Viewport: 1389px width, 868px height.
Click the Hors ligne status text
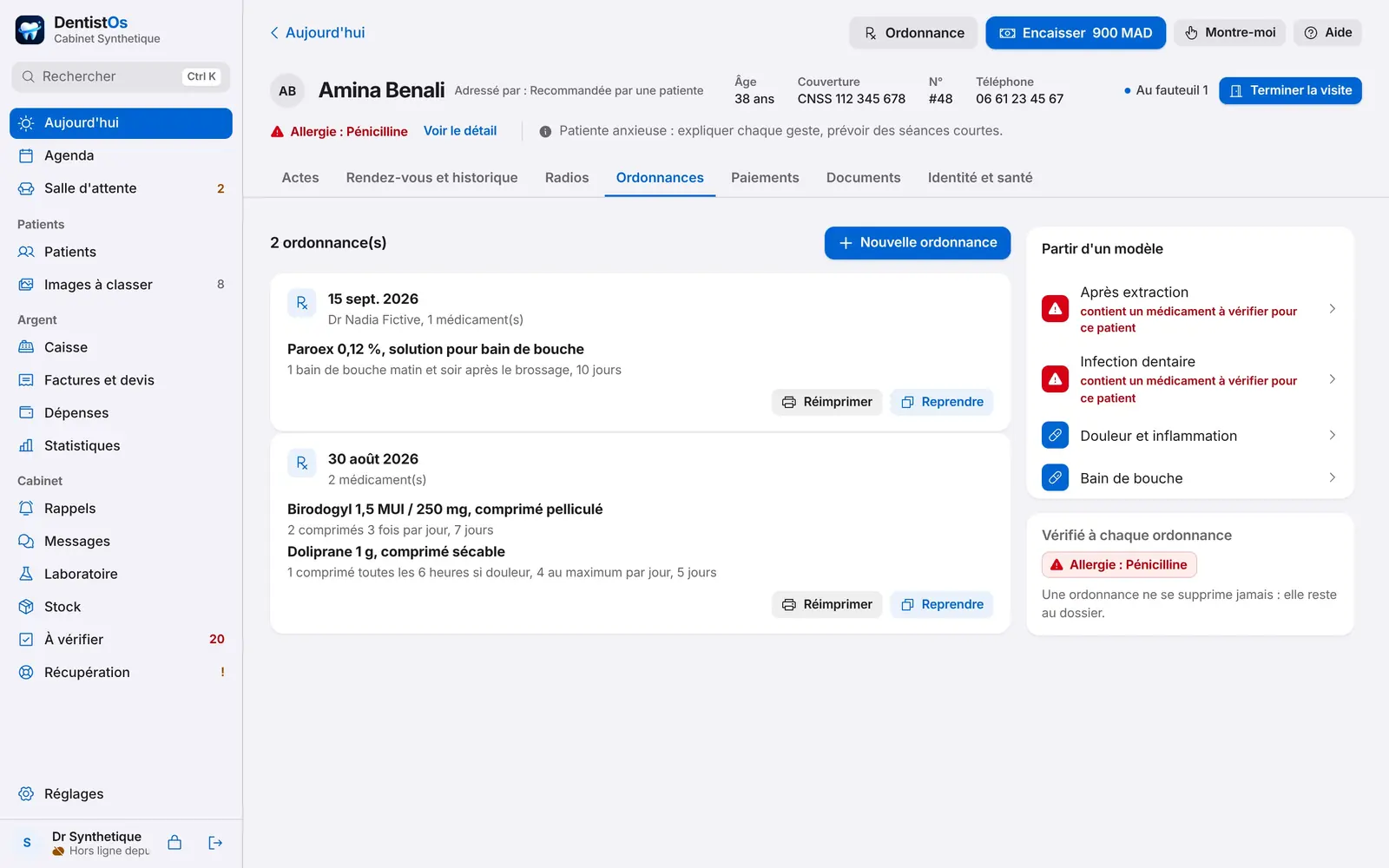point(109,852)
